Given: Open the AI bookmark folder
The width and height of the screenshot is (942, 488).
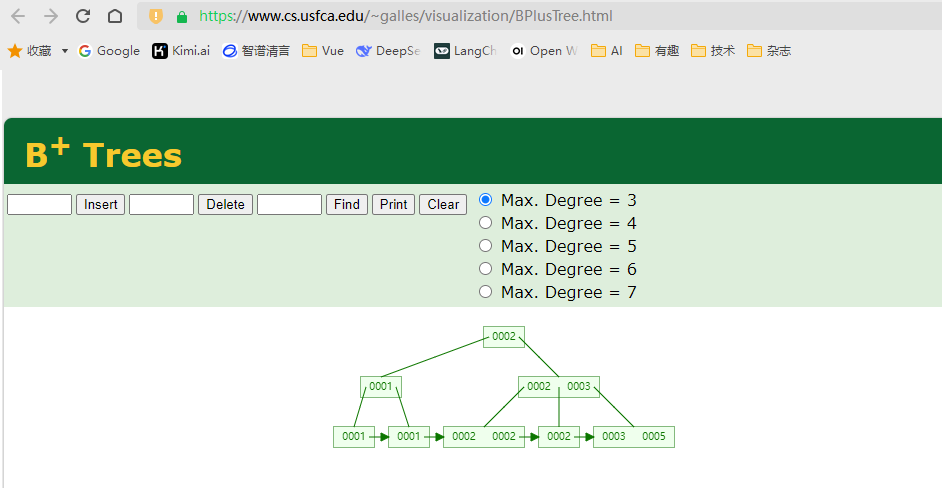Looking at the screenshot, I should [x=607, y=51].
